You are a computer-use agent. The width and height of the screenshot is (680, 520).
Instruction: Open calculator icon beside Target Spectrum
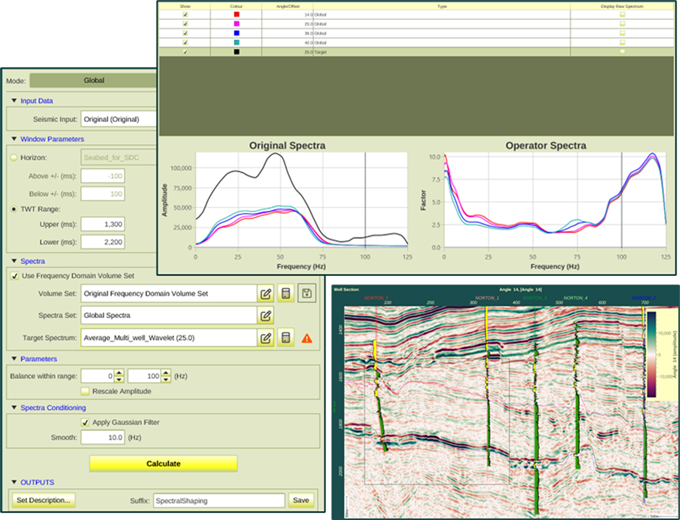click(x=286, y=337)
